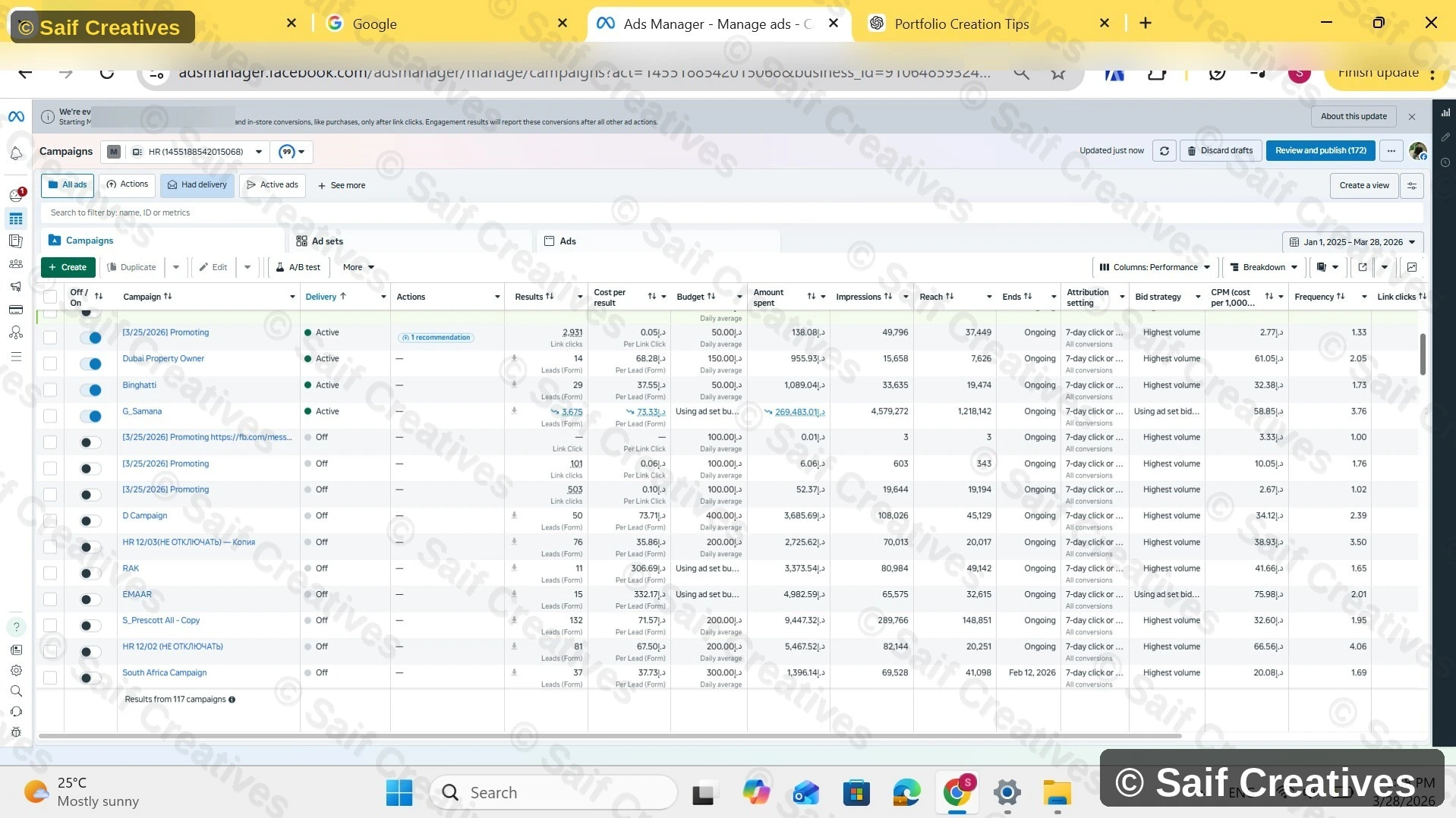The height and width of the screenshot is (818, 1456).
Task: Expand the Columns: Performance dropdown
Action: pos(1155,267)
